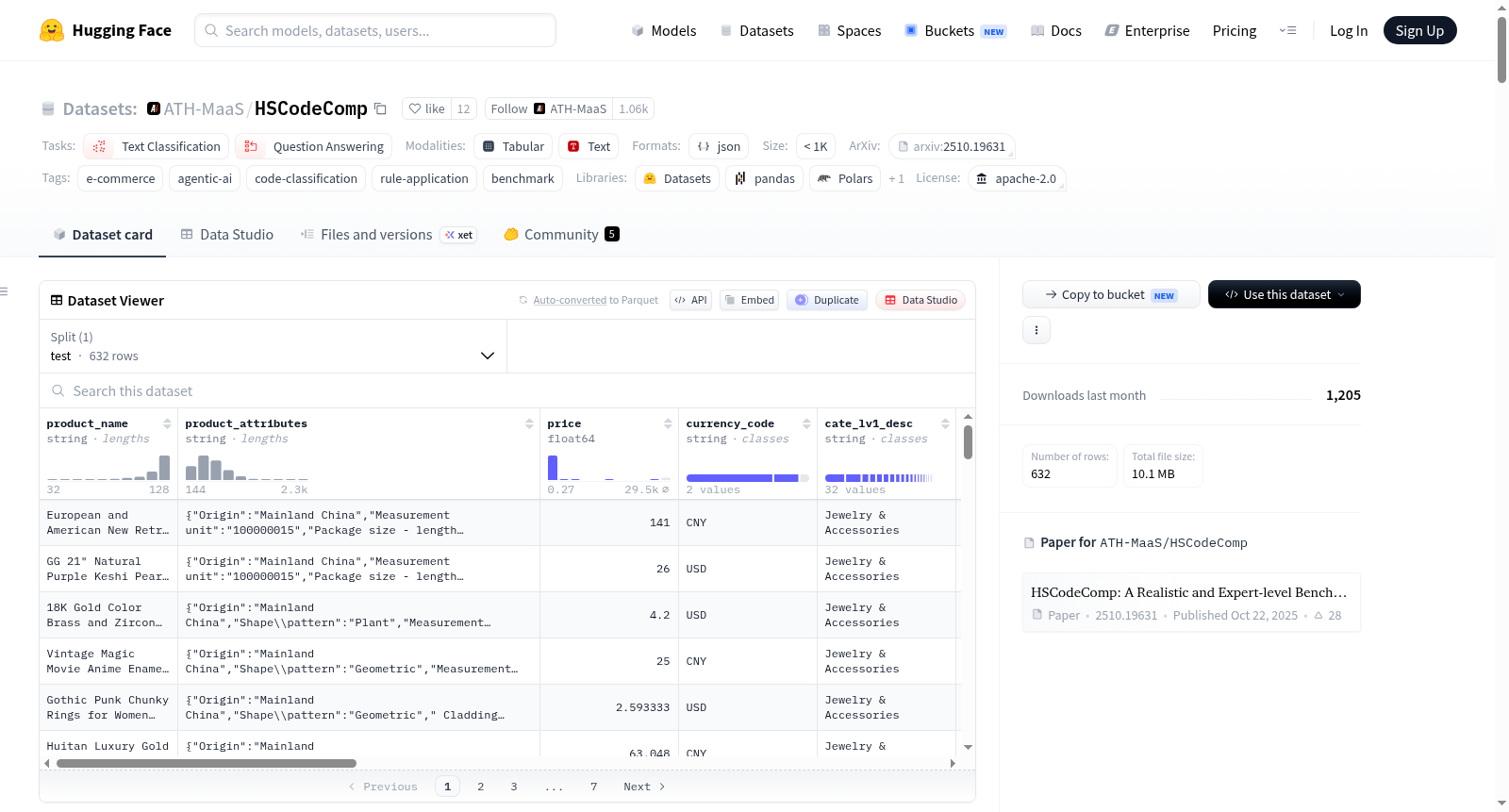1509x812 pixels.
Task: Click the sort icon on currency_code column
Action: click(806, 423)
